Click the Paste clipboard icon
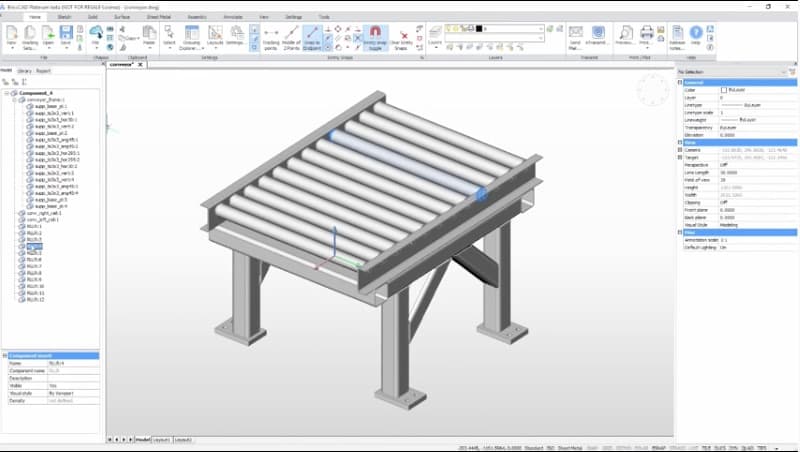The height and width of the screenshot is (452, 800). coord(149,33)
